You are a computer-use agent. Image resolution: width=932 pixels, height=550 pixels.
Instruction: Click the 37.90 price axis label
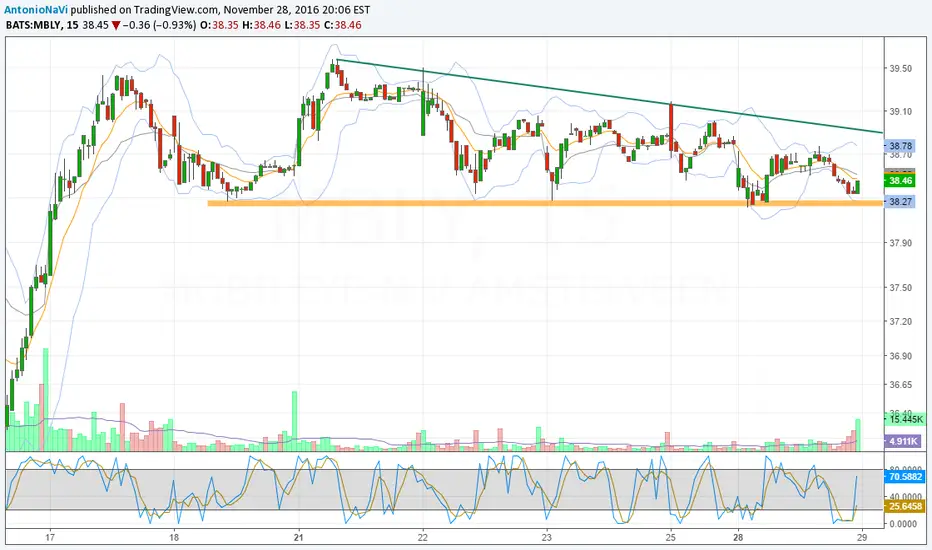[900, 243]
